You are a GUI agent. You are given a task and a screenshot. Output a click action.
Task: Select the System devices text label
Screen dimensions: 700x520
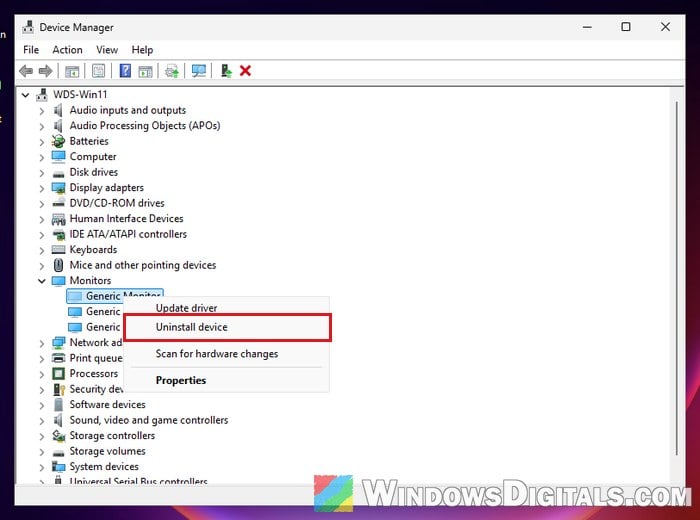(104, 466)
